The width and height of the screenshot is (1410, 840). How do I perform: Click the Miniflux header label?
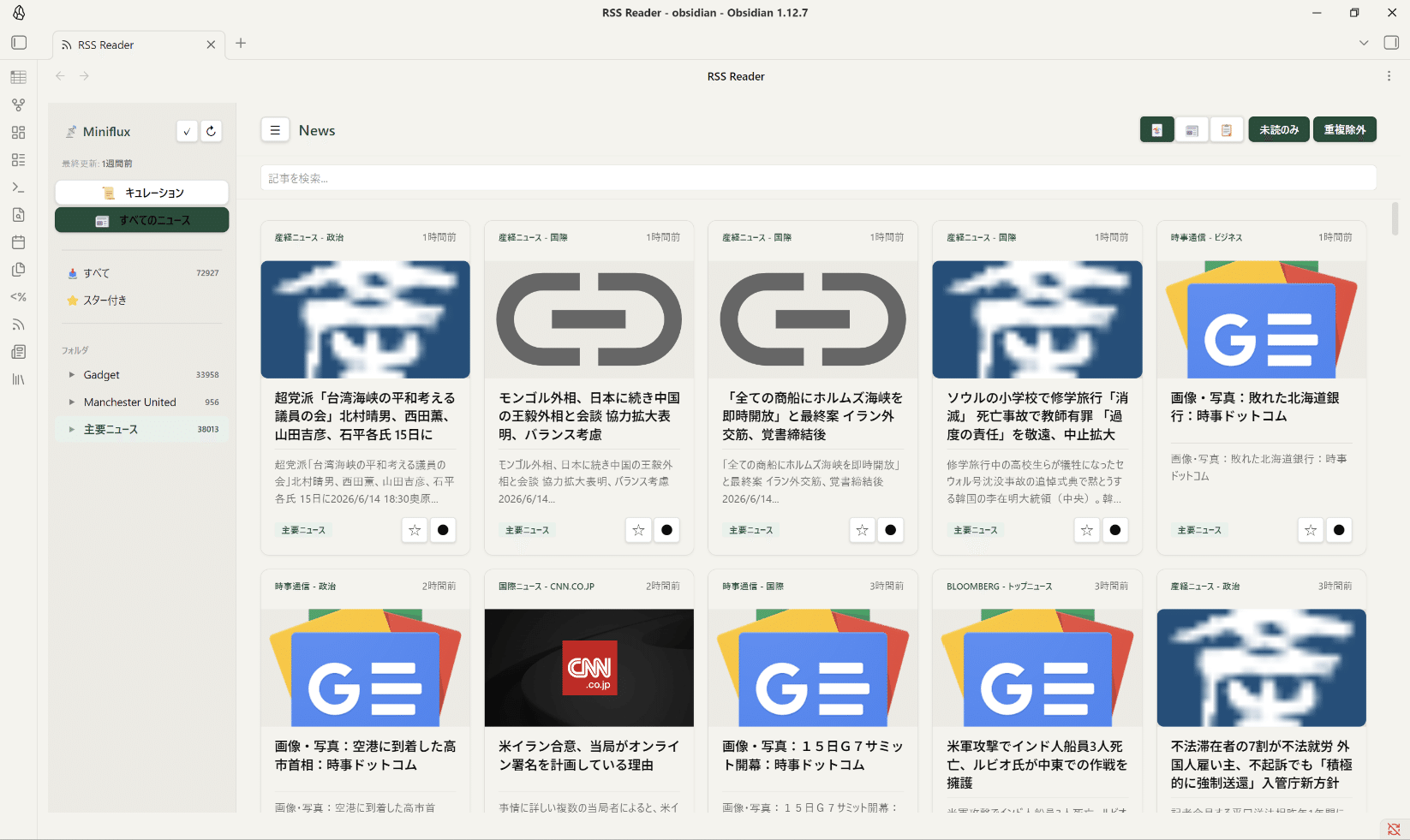click(x=107, y=132)
